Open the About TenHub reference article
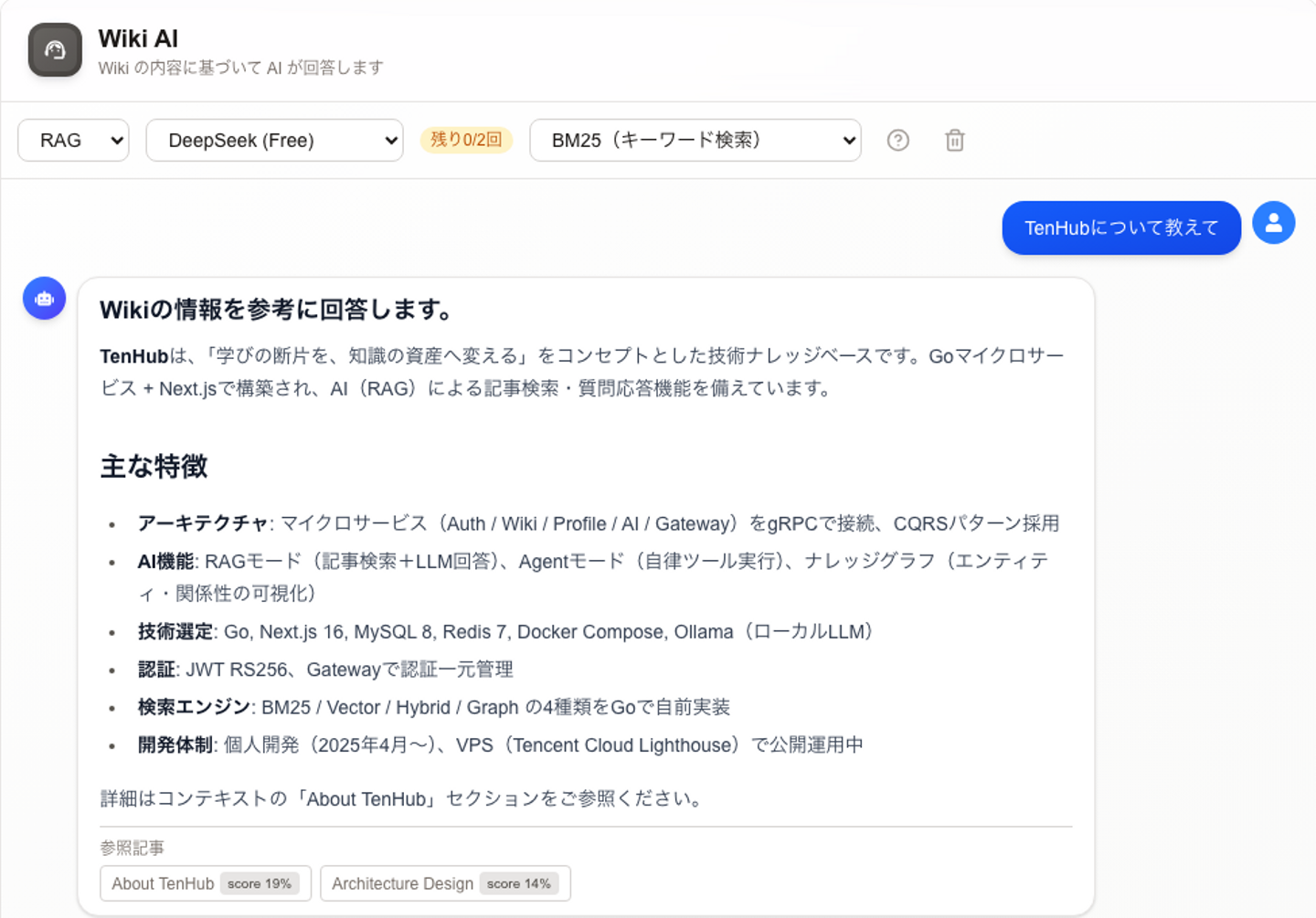1316x918 pixels. click(x=206, y=883)
